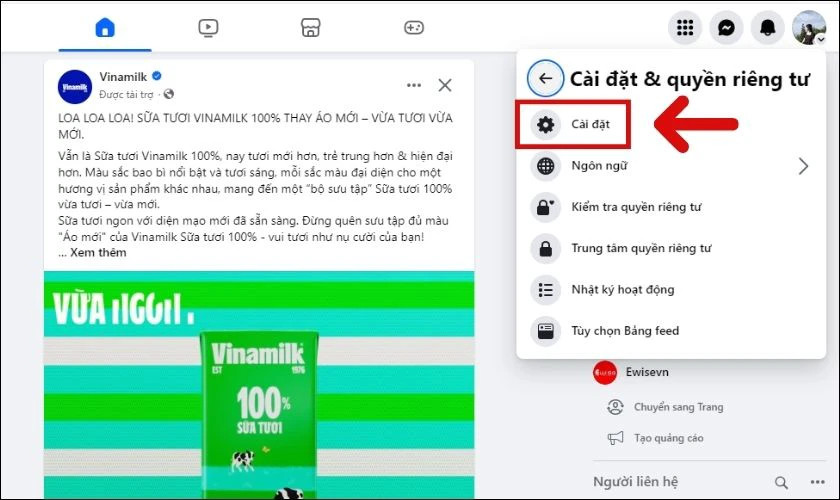Open Nhật ký hoạt động
This screenshot has height=500, width=840.
(x=670, y=290)
